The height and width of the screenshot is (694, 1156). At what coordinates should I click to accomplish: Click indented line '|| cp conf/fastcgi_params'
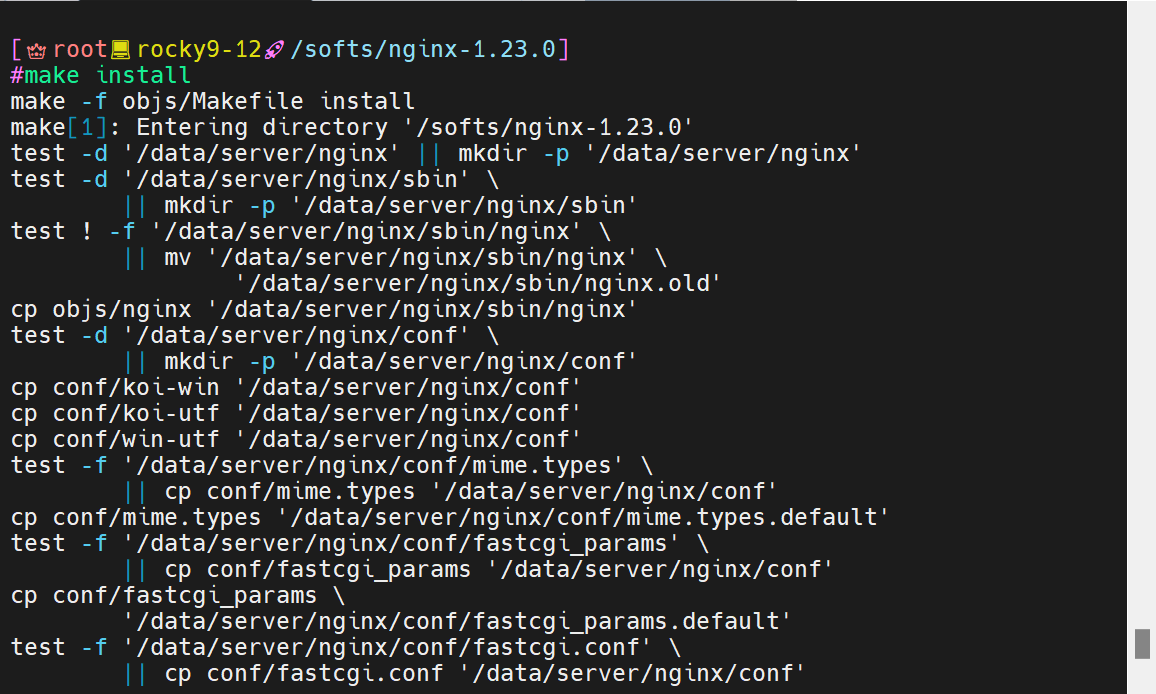point(478,569)
